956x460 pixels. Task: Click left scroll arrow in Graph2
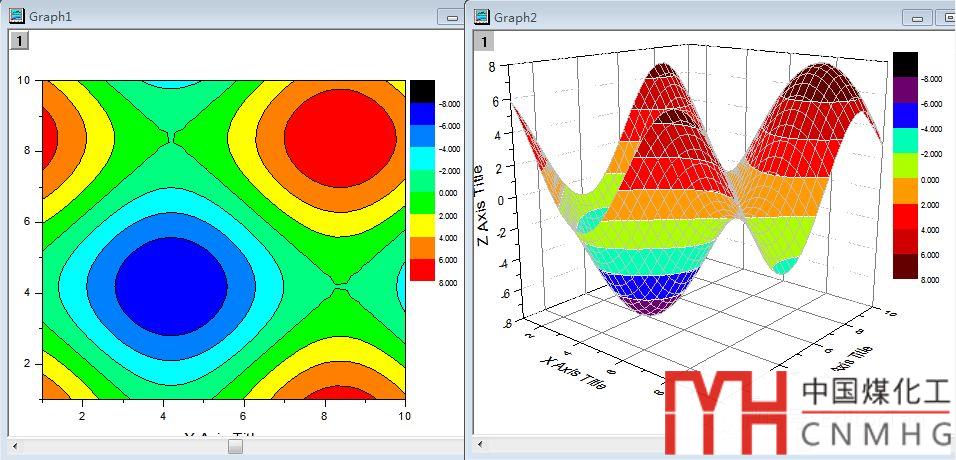pos(481,447)
